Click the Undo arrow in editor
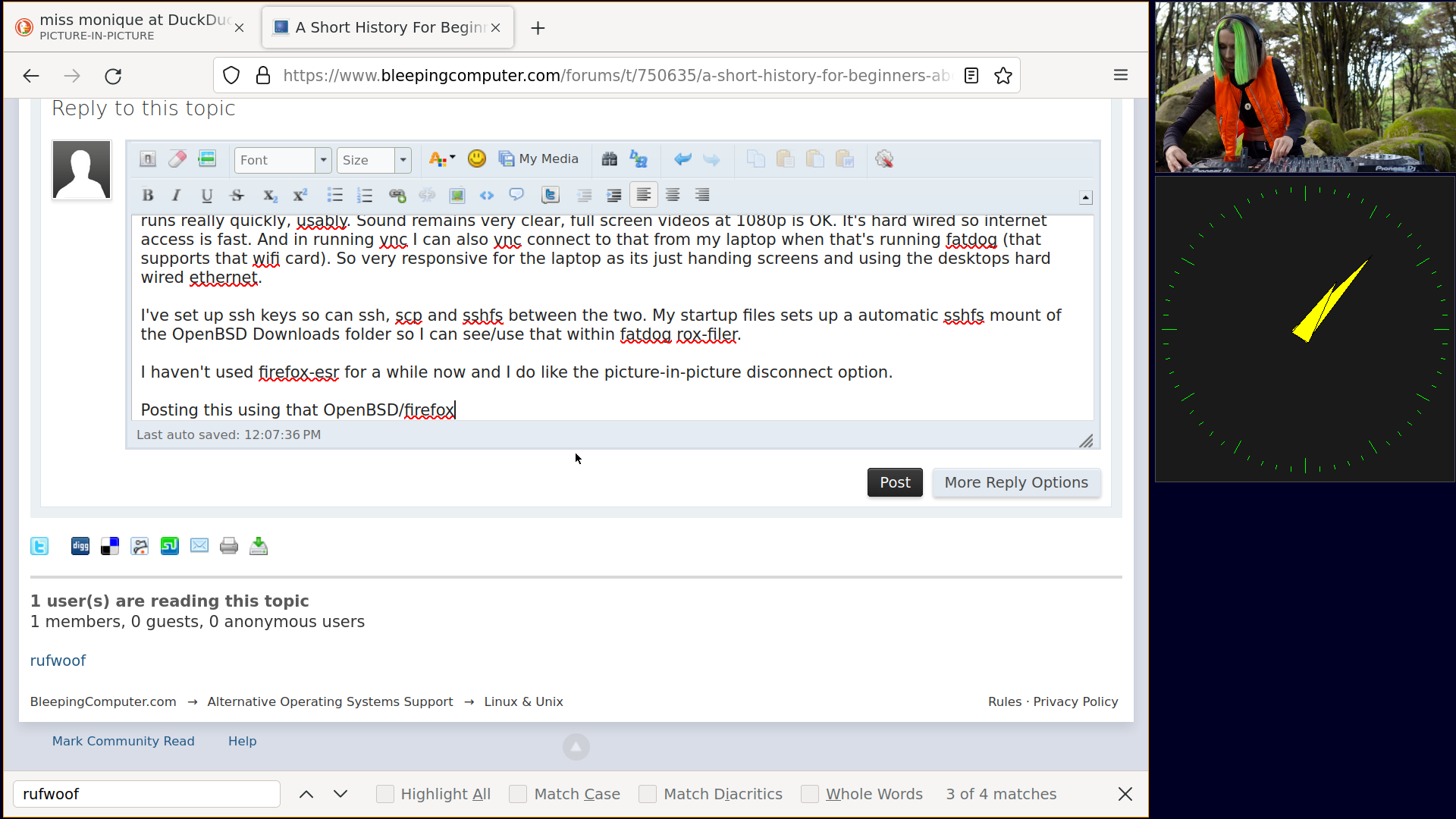1456x819 pixels. point(682,159)
